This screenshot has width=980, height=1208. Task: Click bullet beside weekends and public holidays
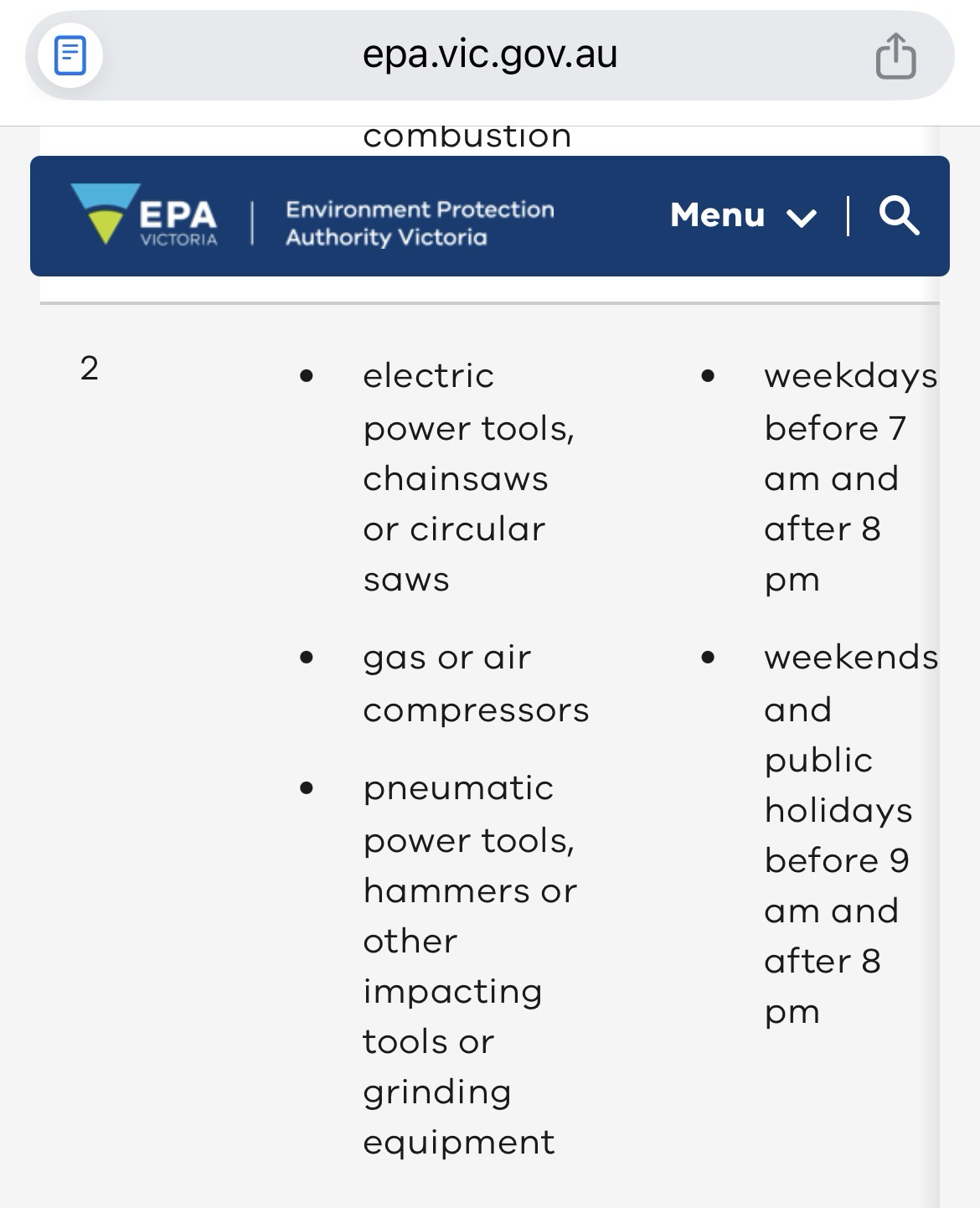[708, 658]
